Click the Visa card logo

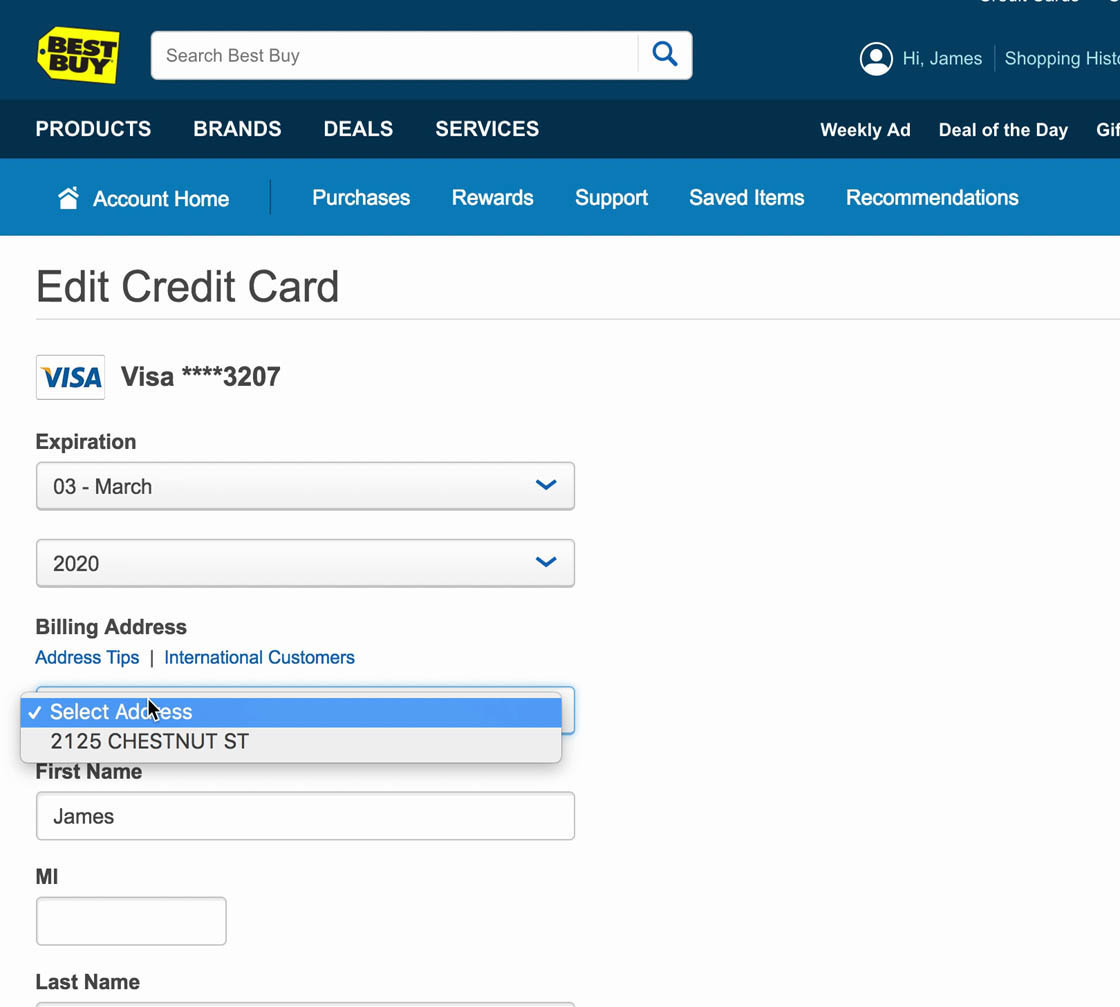click(x=70, y=377)
